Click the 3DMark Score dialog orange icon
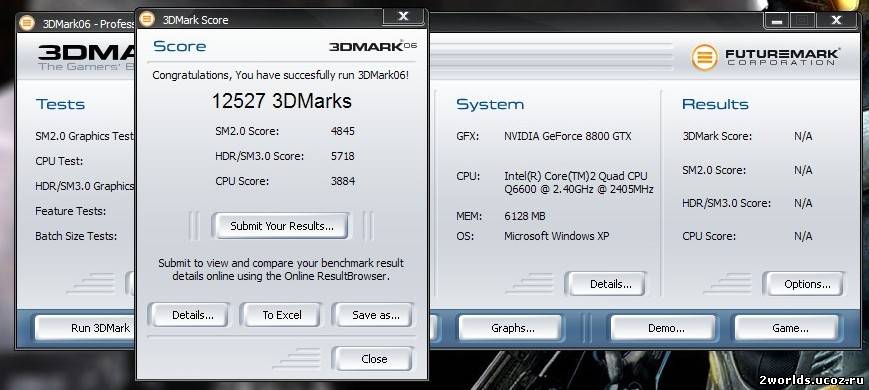The height and width of the screenshot is (390, 869). [147, 19]
